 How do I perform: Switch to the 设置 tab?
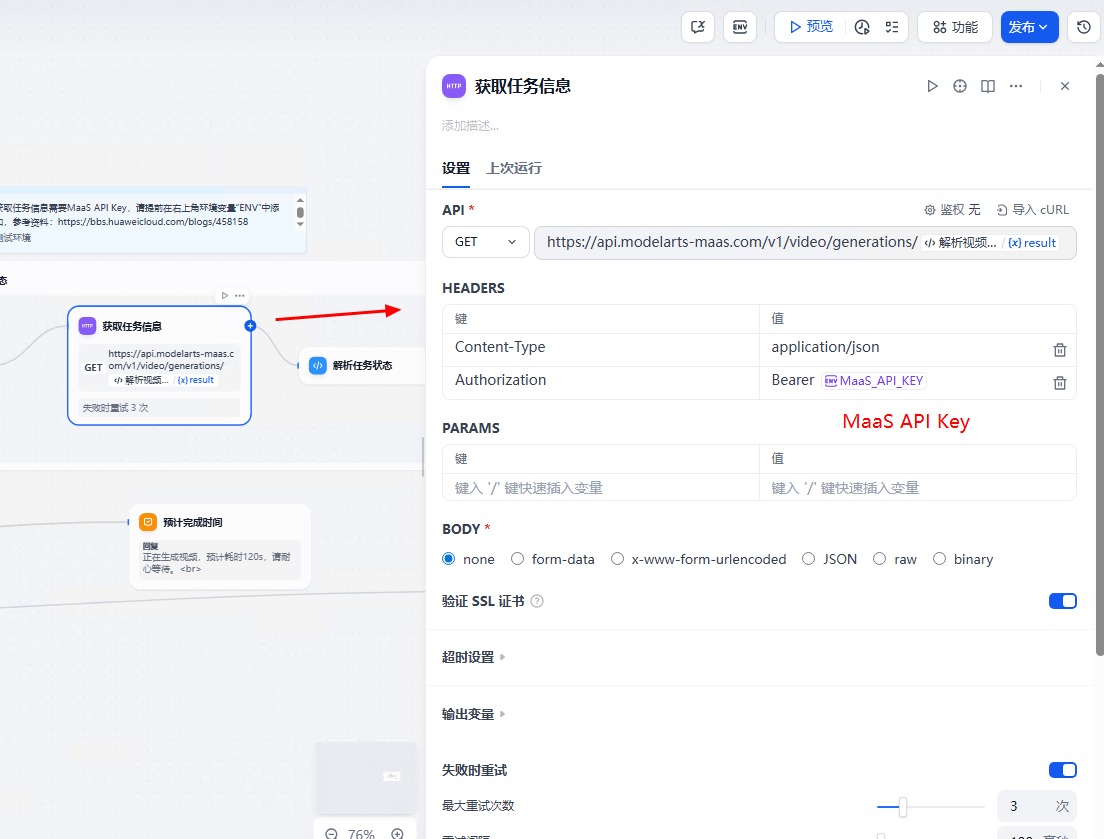click(x=456, y=168)
